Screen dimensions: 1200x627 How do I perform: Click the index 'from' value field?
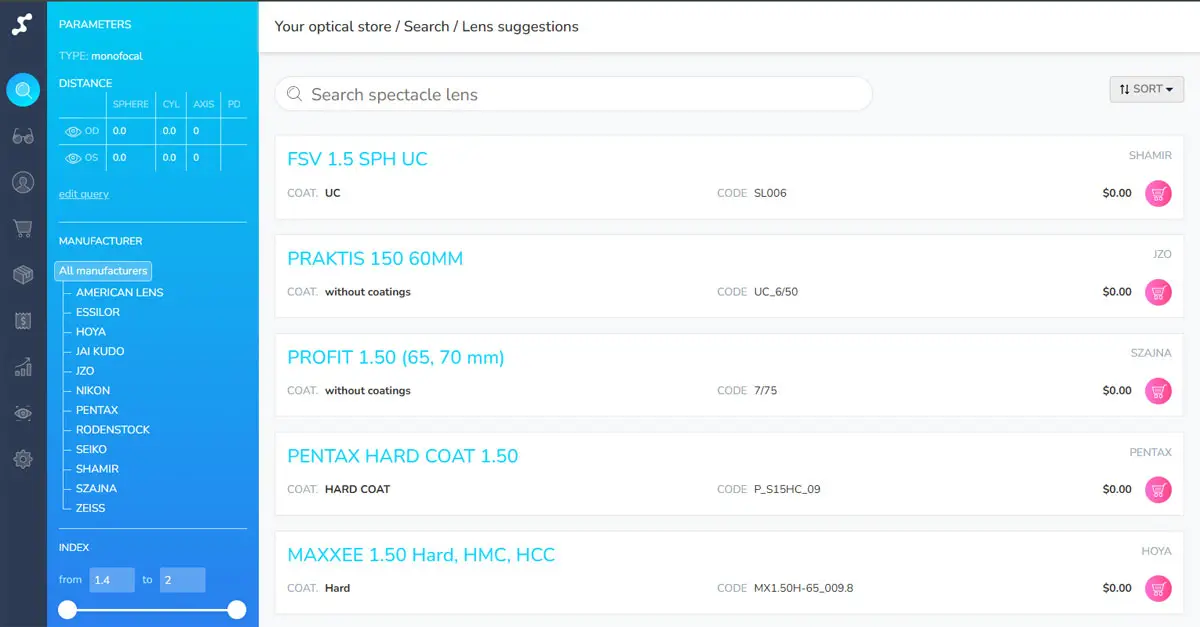click(112, 580)
